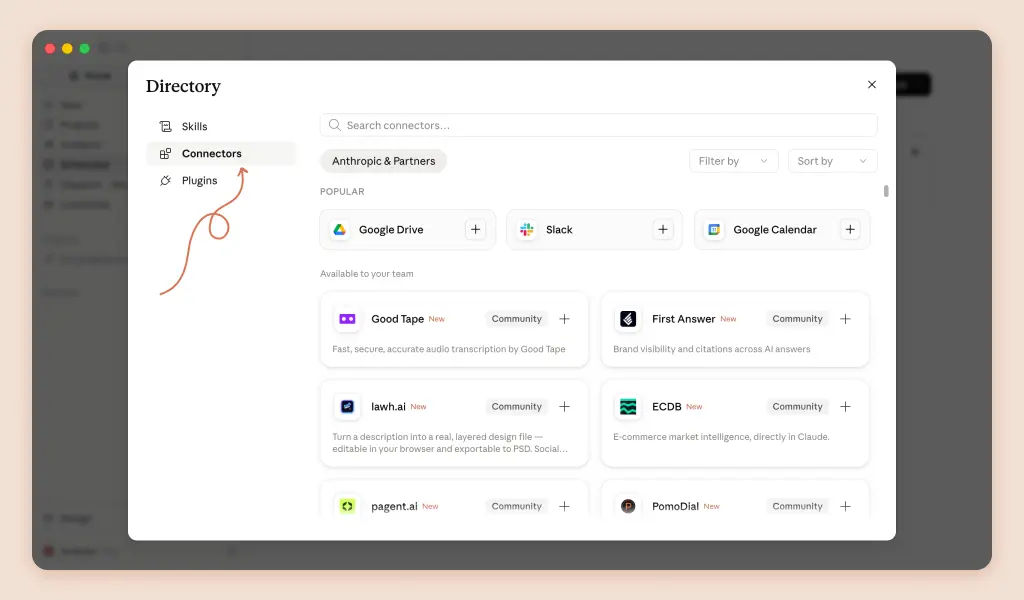Click the Slack connector name
Image resolution: width=1024 pixels, height=600 pixels.
559,229
